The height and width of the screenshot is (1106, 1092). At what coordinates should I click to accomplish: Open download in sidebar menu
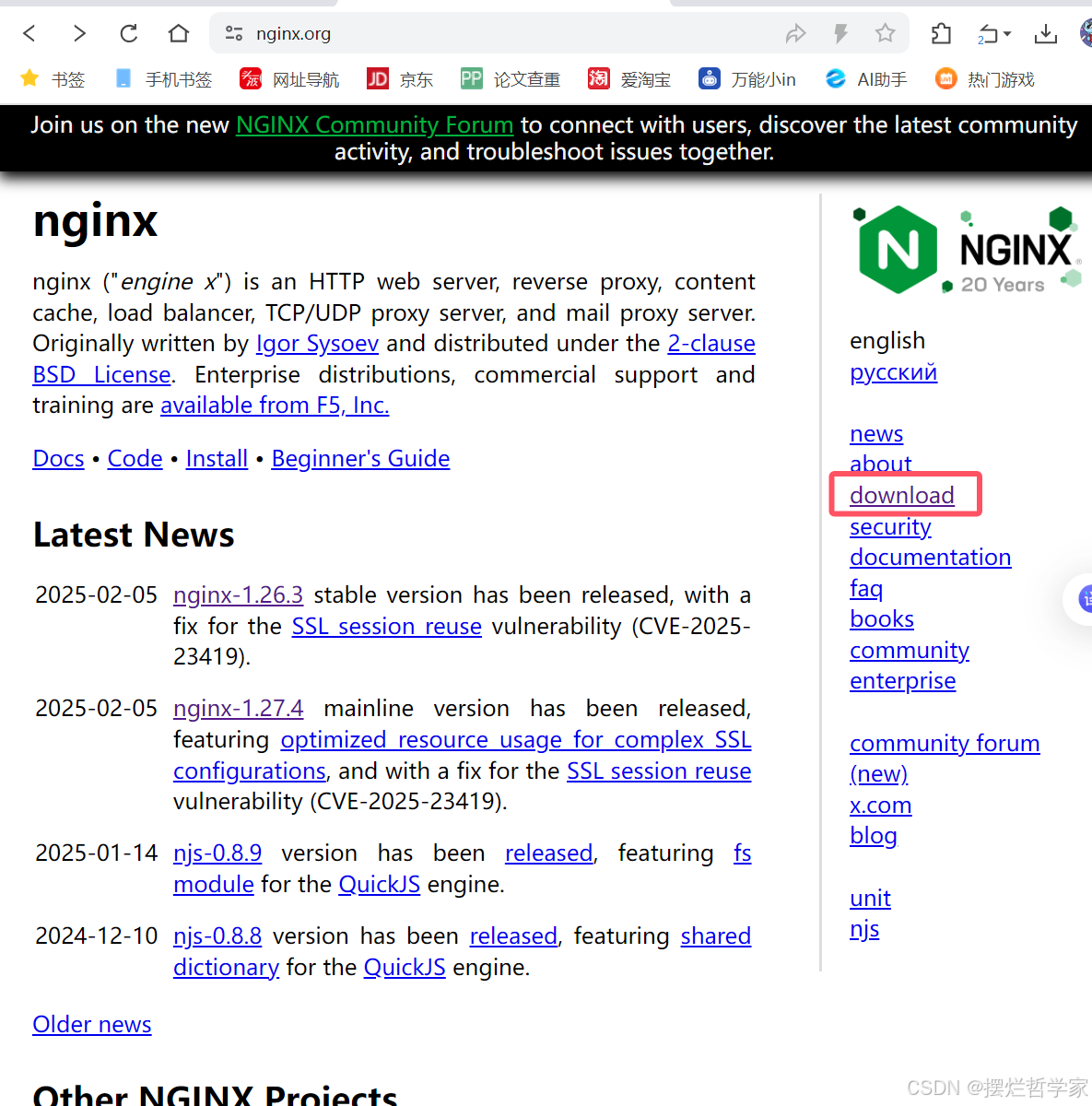pyautogui.click(x=902, y=496)
